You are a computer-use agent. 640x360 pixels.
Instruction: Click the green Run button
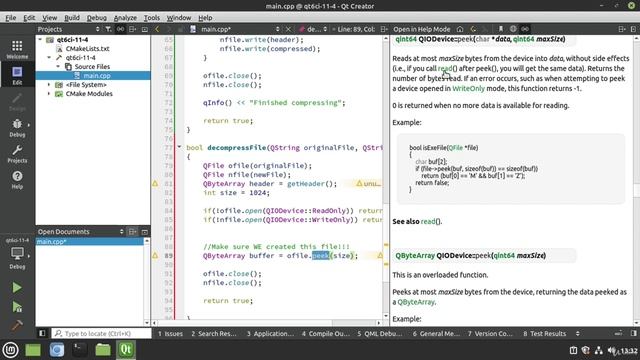click(17, 288)
